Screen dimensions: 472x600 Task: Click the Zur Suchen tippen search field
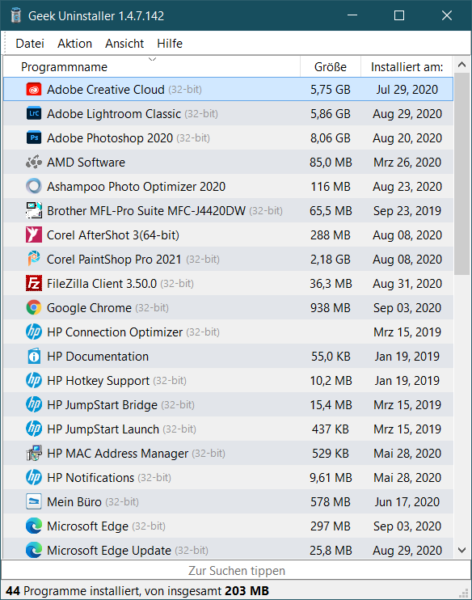click(x=236, y=571)
